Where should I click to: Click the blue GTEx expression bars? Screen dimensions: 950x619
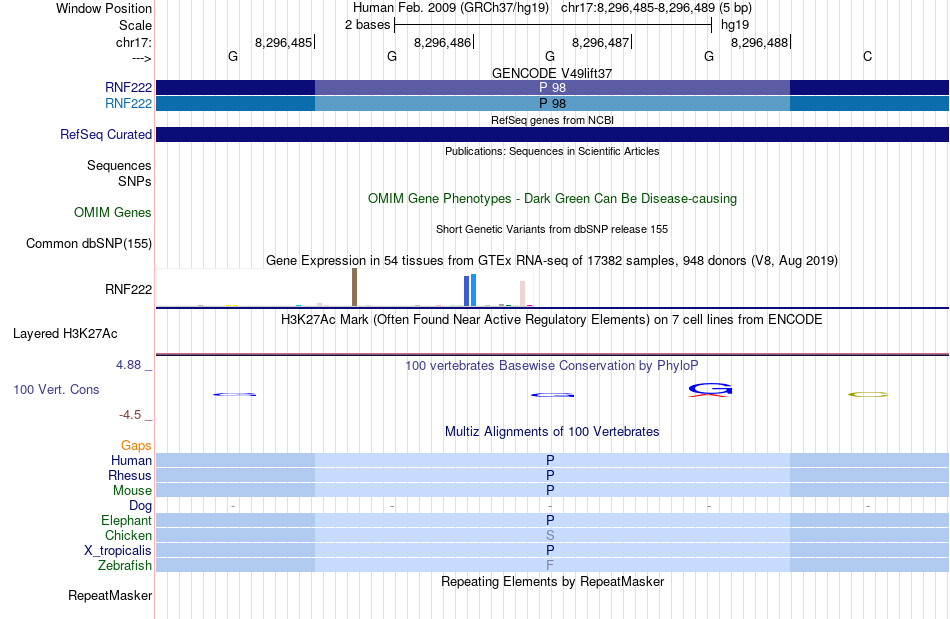click(x=470, y=291)
